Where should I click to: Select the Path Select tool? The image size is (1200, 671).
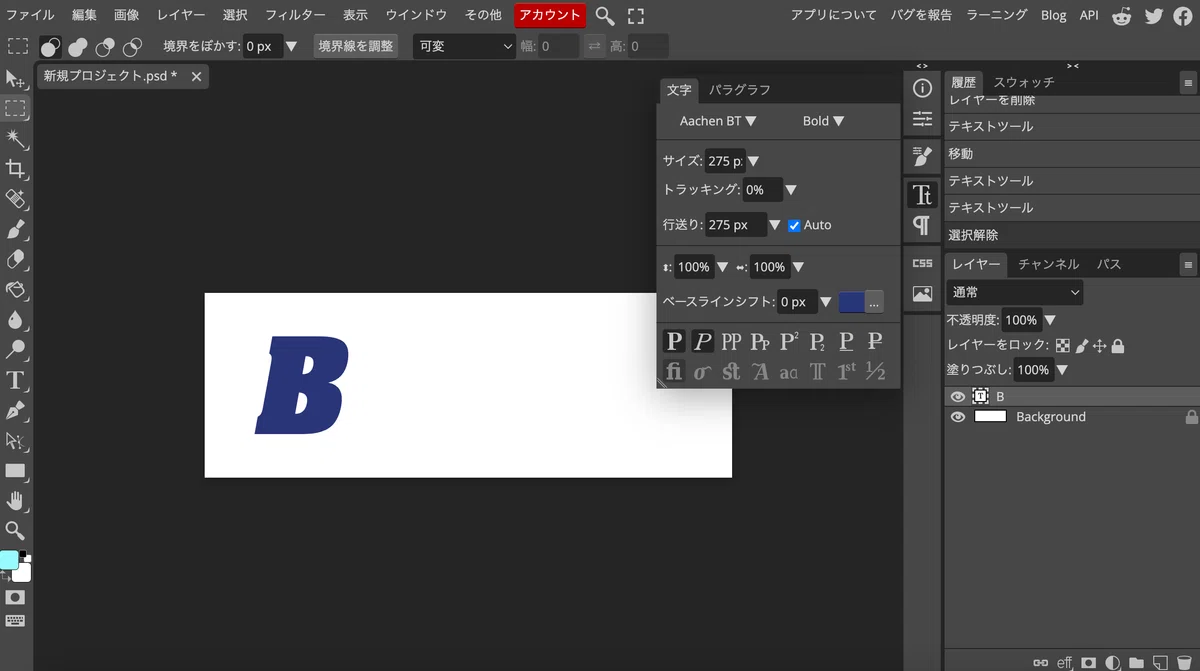15,440
